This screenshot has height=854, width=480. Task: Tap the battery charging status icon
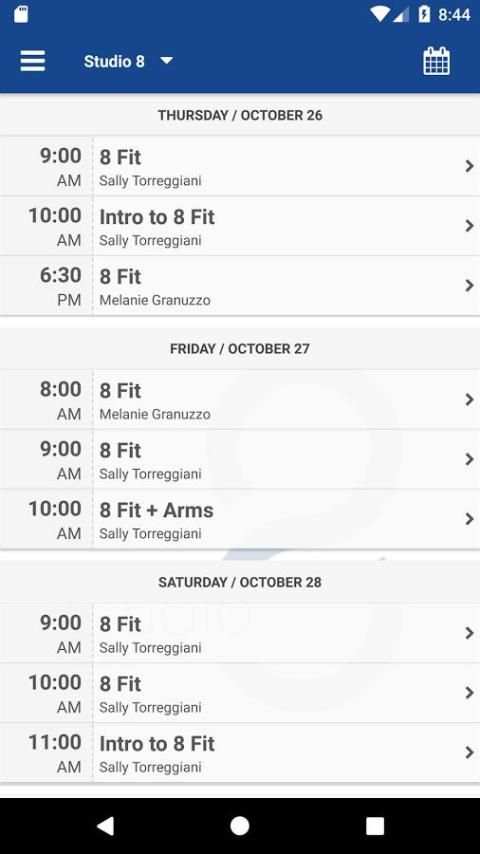click(x=424, y=14)
